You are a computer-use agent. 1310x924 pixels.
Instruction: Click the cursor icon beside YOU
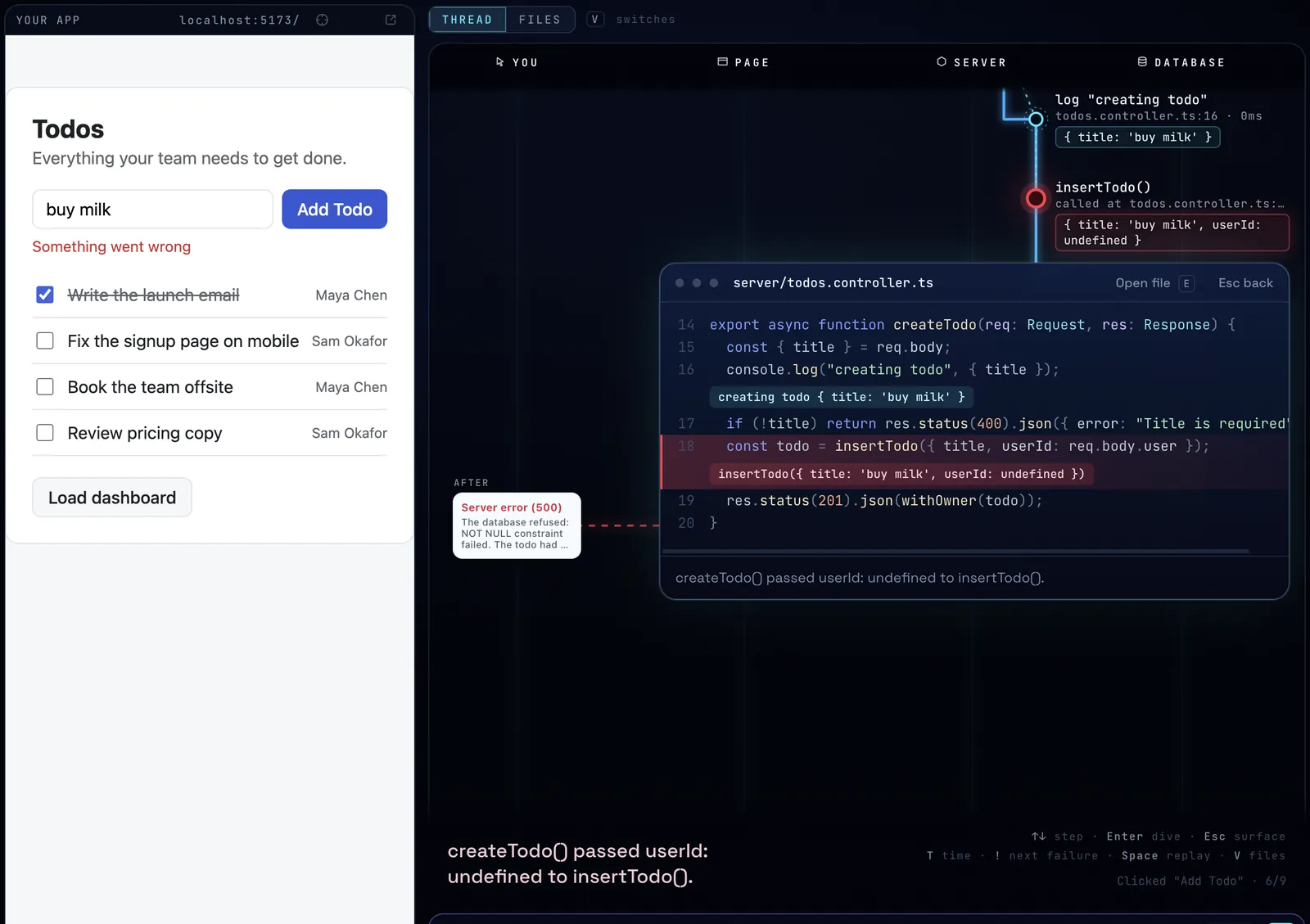coord(500,62)
